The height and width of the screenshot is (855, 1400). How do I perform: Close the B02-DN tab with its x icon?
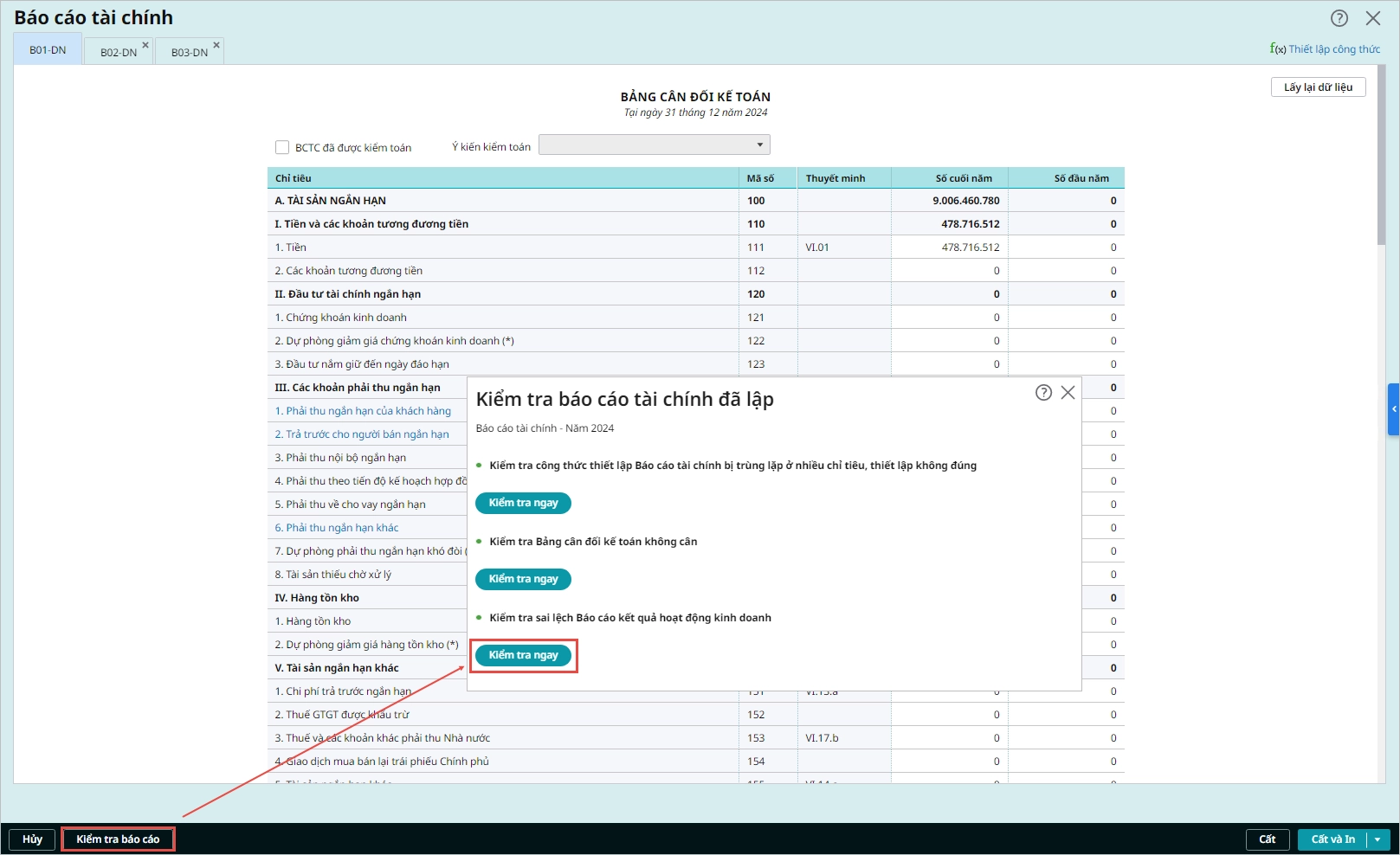[x=145, y=45]
